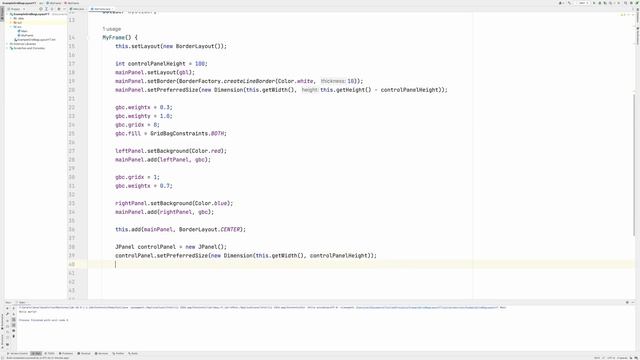Image resolution: width=640 pixels, height=360 pixels.
Task: Click 'Color.blue' on line 33
Action: click(x=211, y=203)
